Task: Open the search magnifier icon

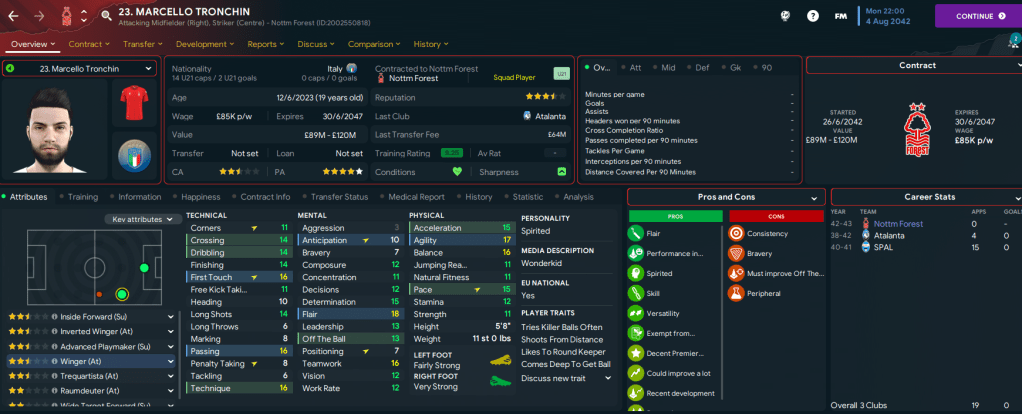Action: (106, 16)
